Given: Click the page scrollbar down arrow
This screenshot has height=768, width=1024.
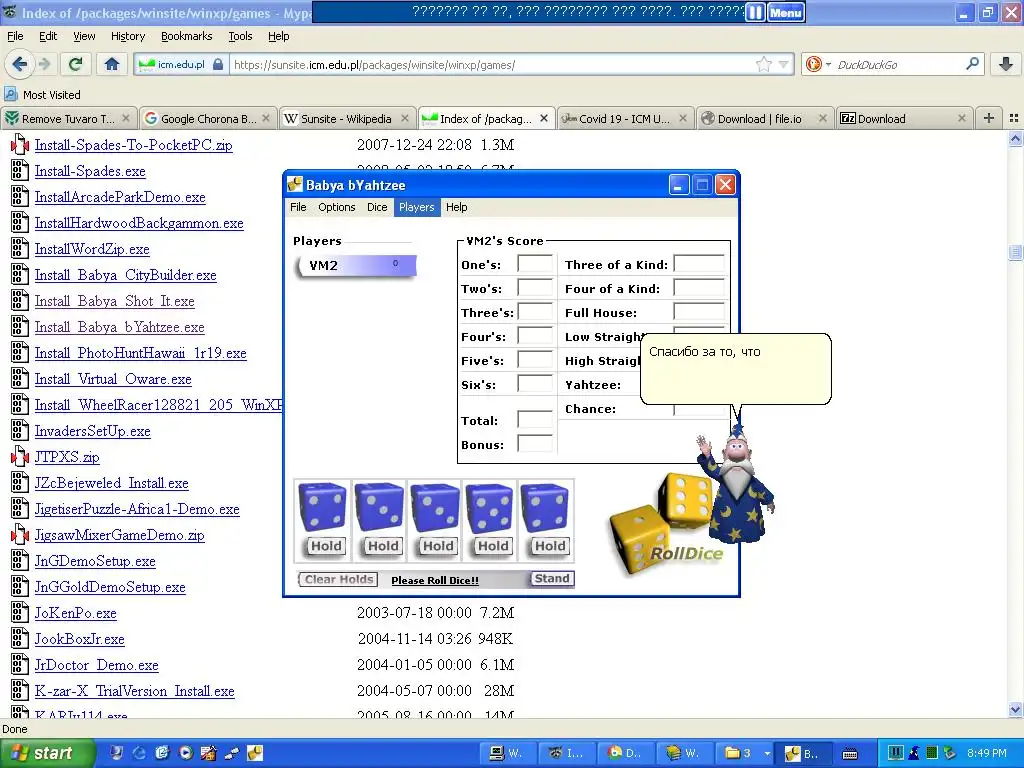Looking at the screenshot, I should pos(1015,709).
